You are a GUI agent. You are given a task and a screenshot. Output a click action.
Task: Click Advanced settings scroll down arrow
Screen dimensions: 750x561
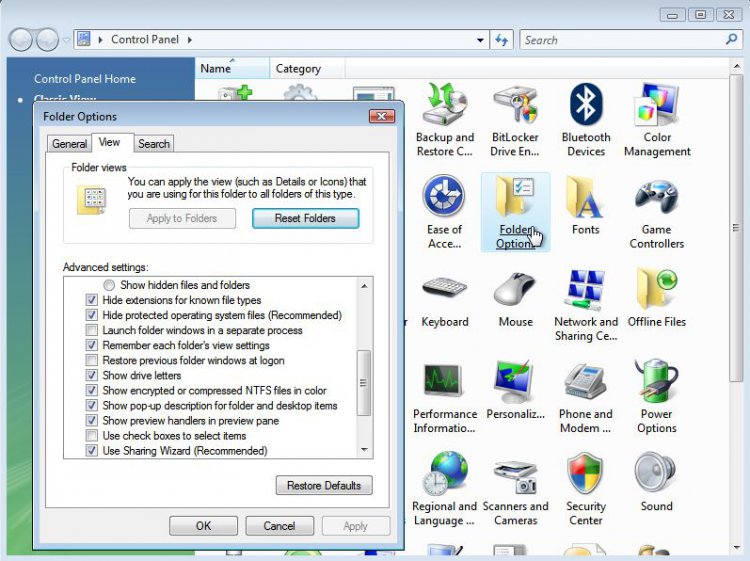click(x=364, y=450)
